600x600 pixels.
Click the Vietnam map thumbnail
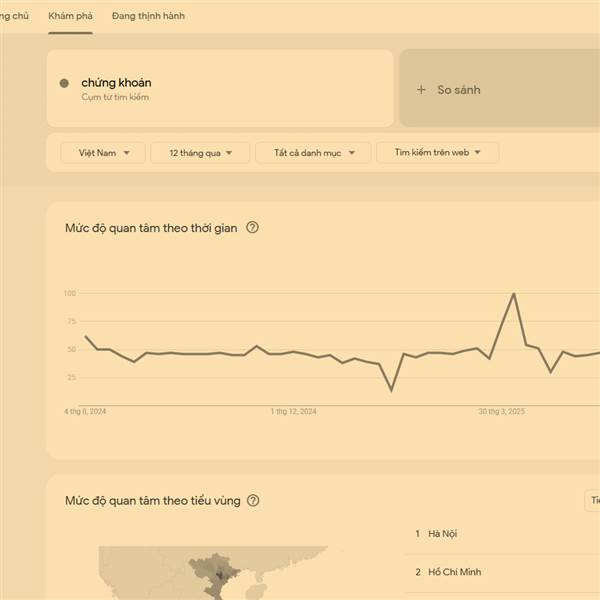tap(213, 573)
